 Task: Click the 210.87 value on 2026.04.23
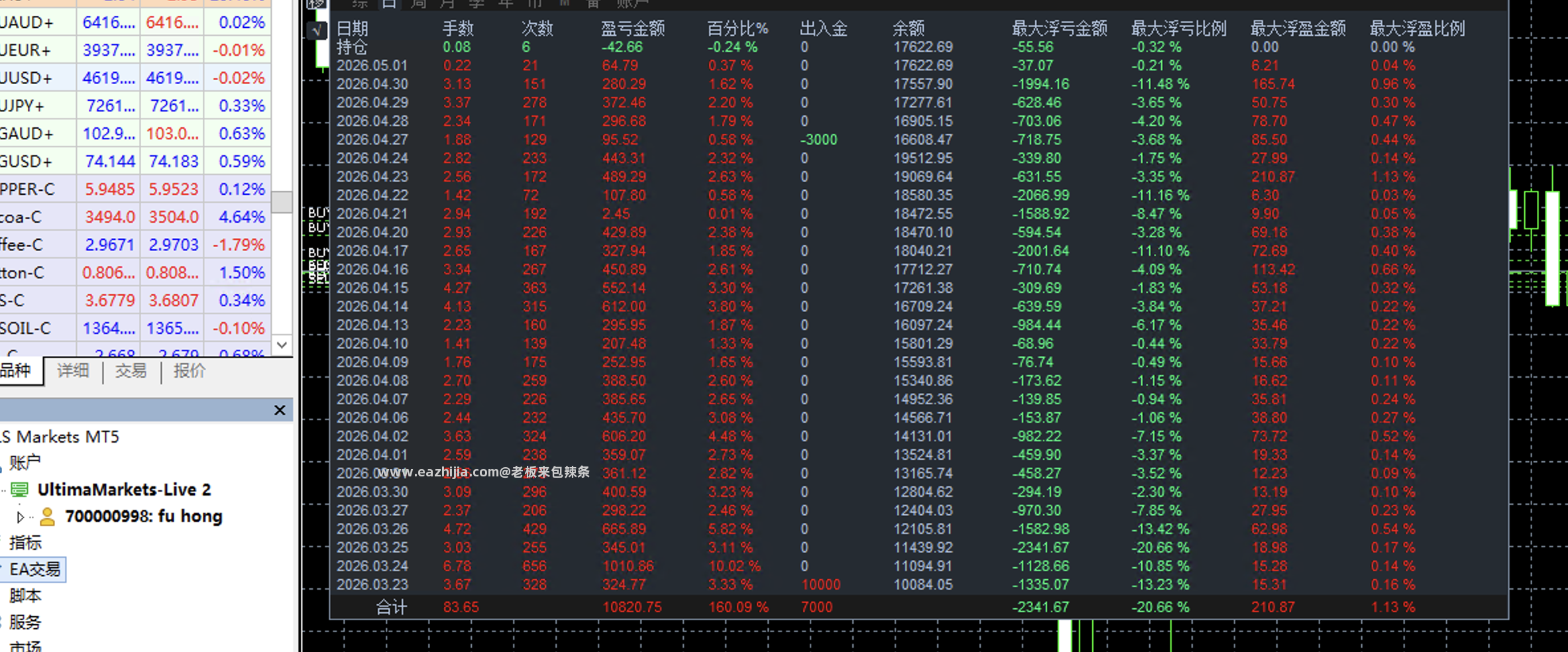[x=1272, y=177]
